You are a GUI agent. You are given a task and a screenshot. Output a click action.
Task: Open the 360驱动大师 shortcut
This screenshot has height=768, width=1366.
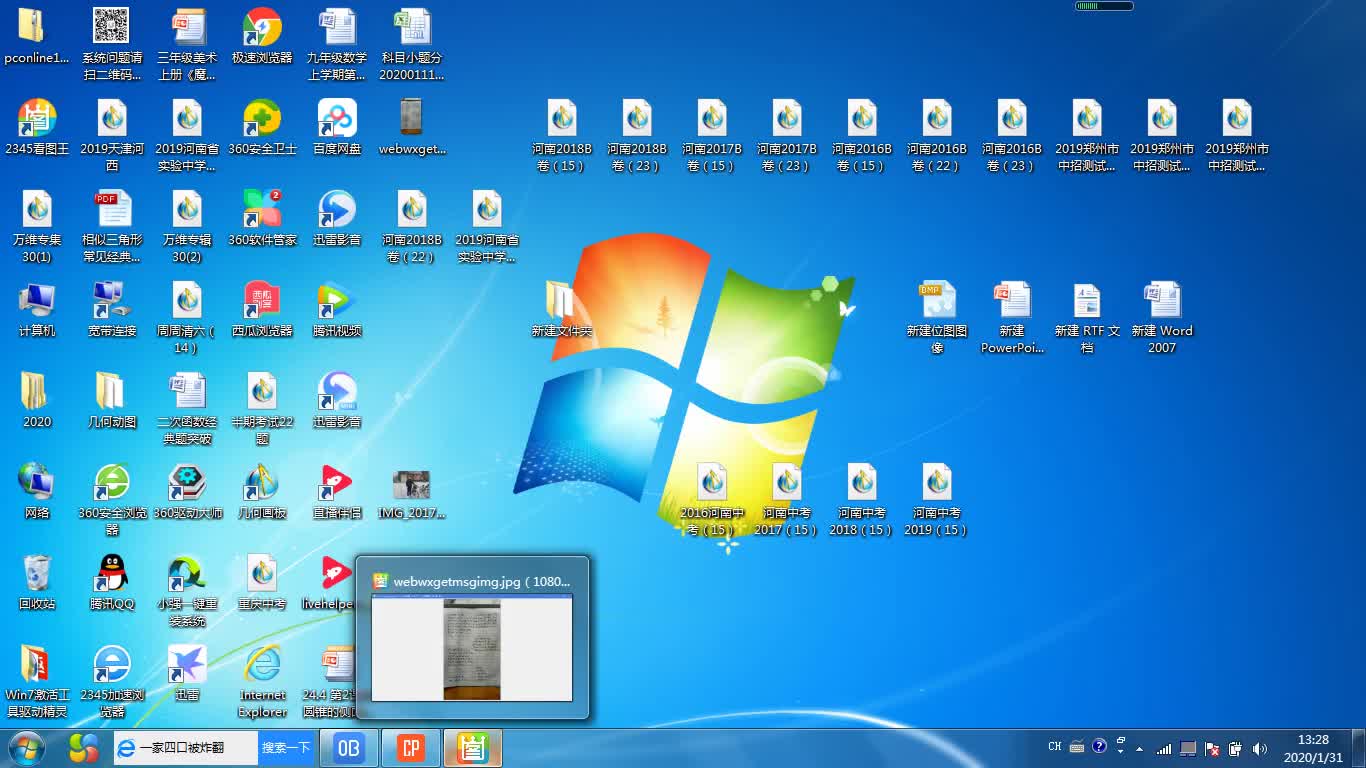pyautogui.click(x=187, y=491)
